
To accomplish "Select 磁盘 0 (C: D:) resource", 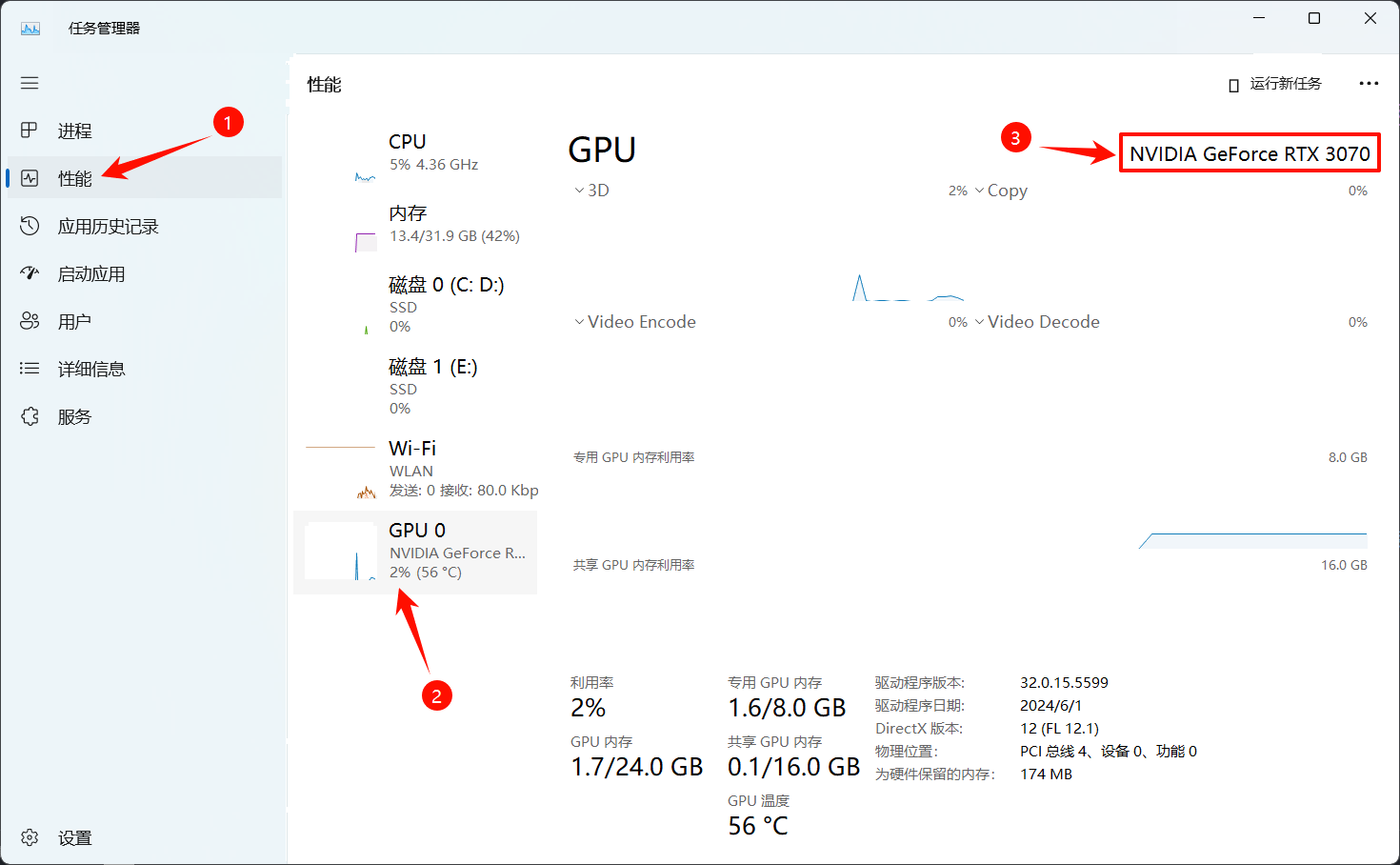I will click(415, 304).
